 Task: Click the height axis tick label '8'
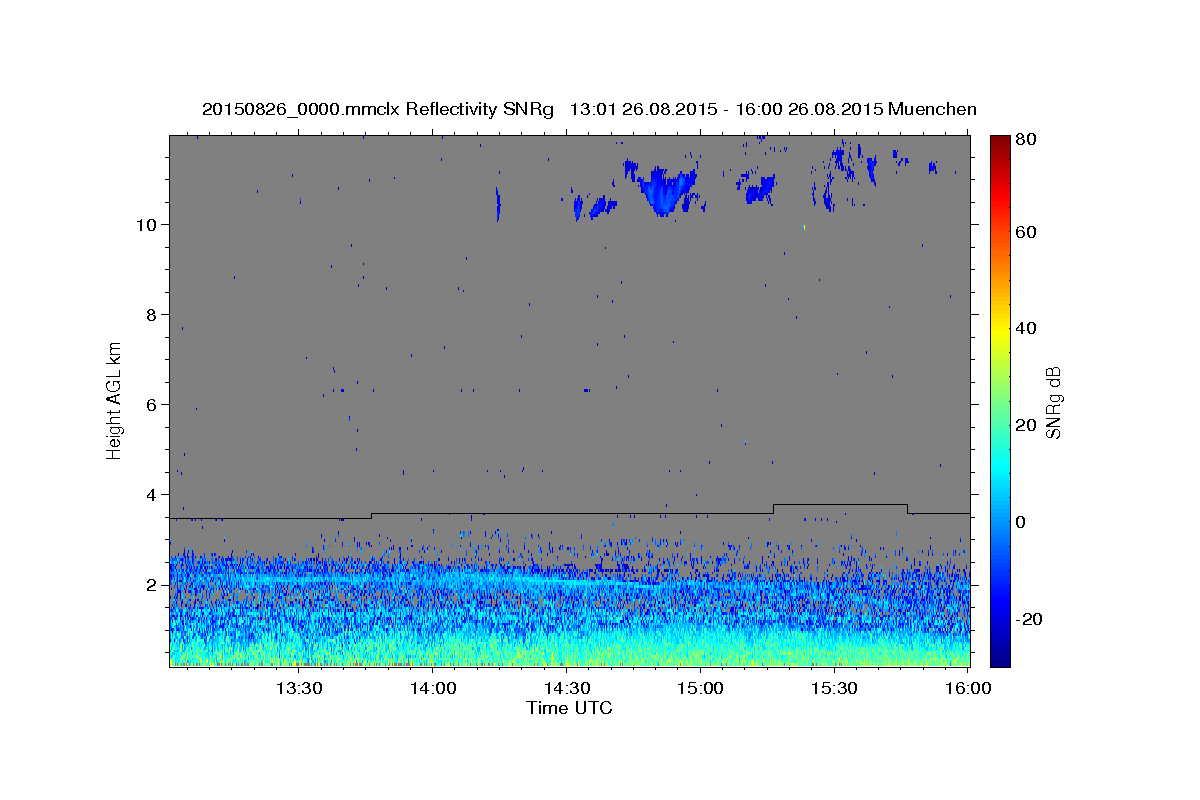tap(153, 314)
